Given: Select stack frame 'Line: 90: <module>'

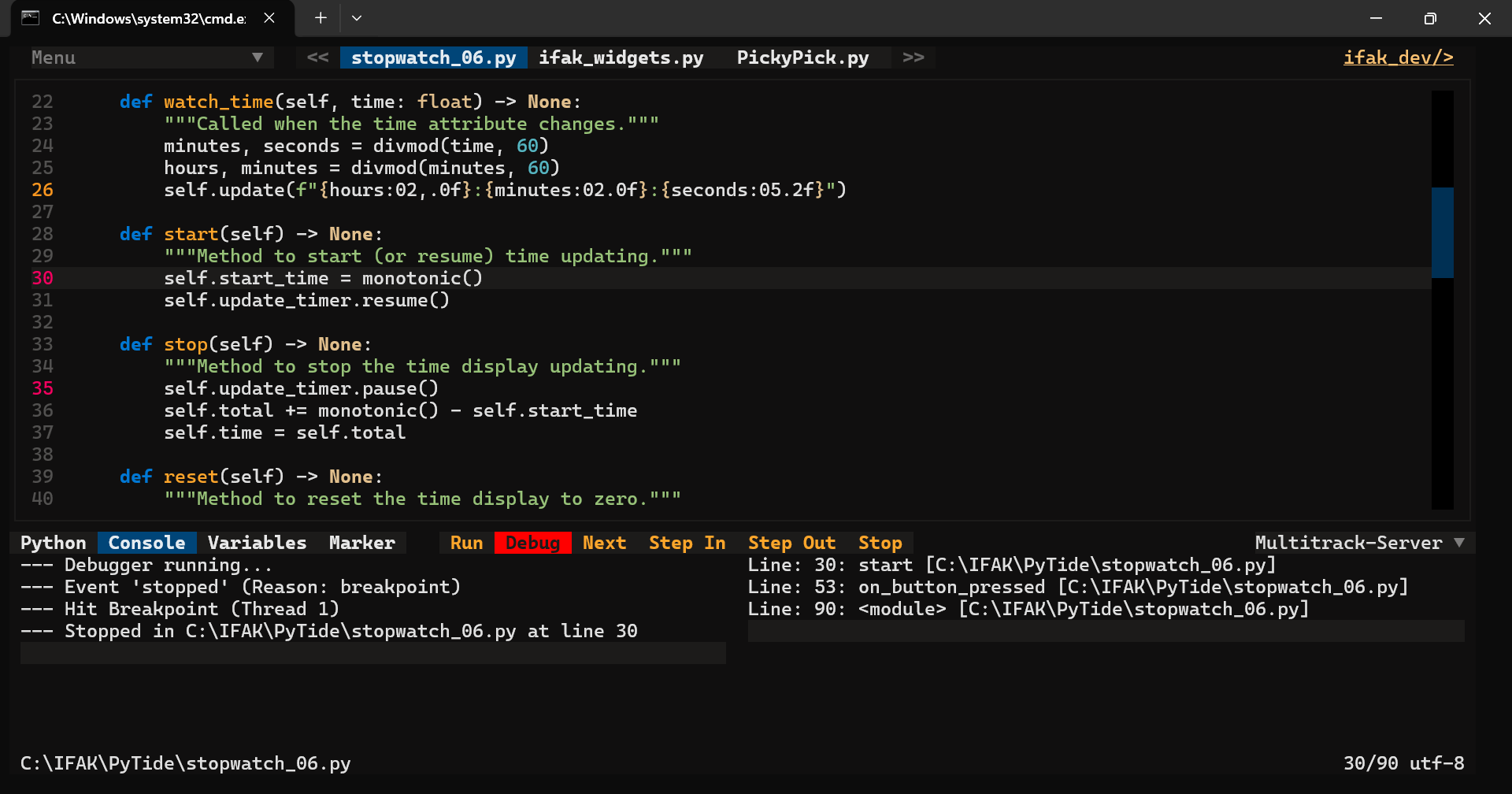Looking at the screenshot, I should 1028,609.
